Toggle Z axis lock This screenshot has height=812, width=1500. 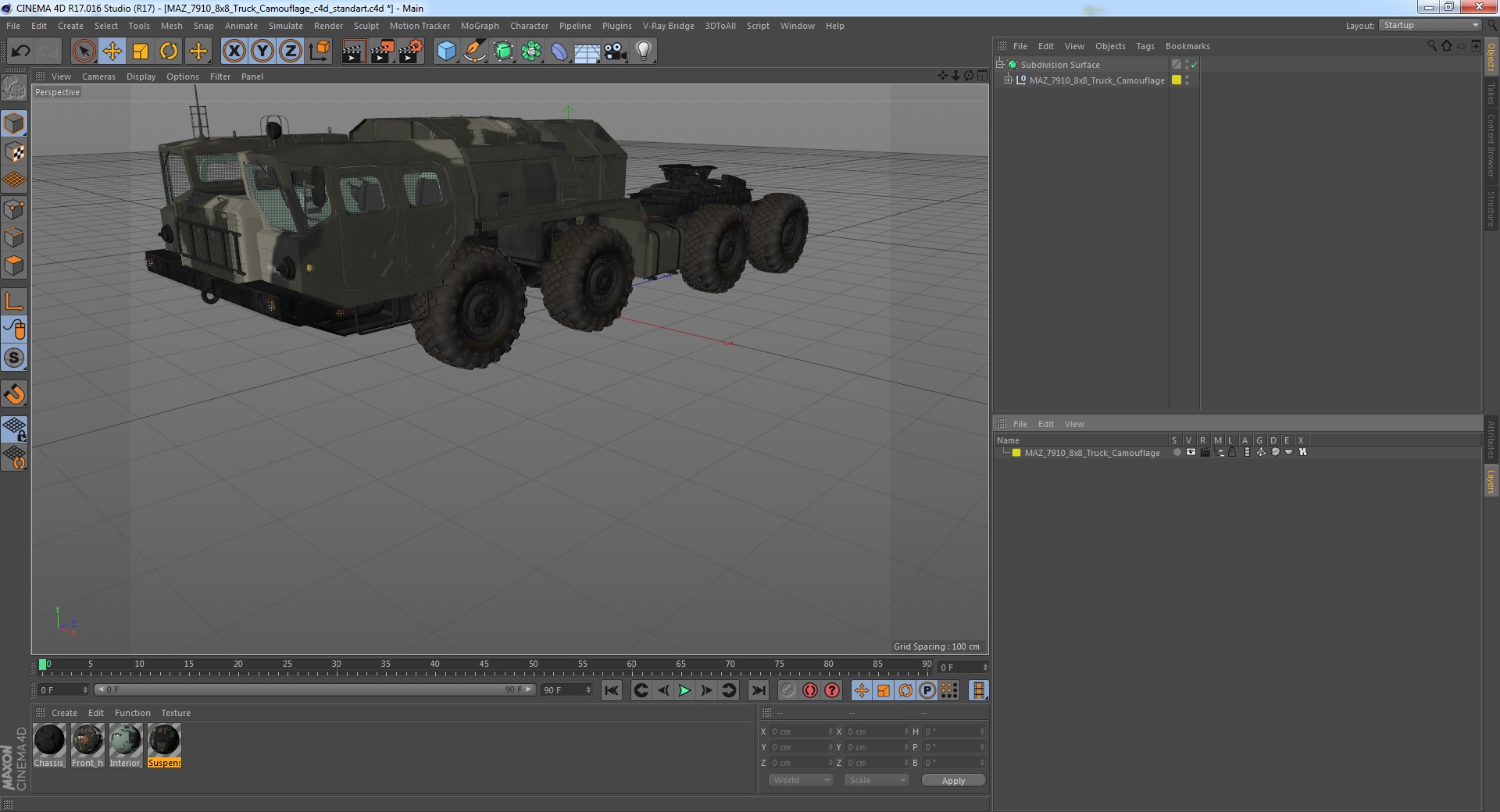[291, 52]
